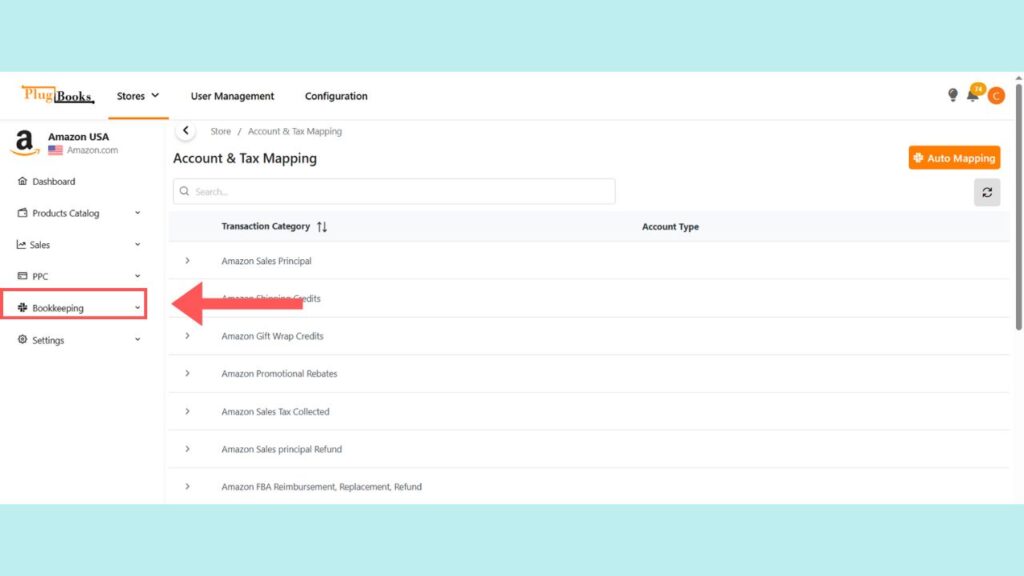Click Amazon Sales Tax Collected text
Screen dimensions: 1024x576
tap(276, 411)
